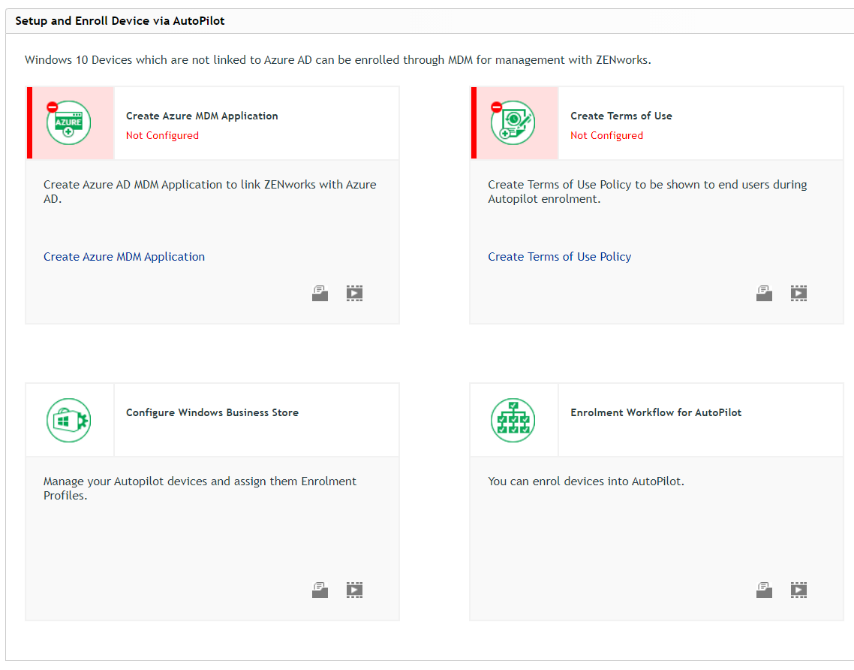This screenshot has width=854, height=670.
Task: Open documentation icon in Terms of Use card
Action: point(764,293)
